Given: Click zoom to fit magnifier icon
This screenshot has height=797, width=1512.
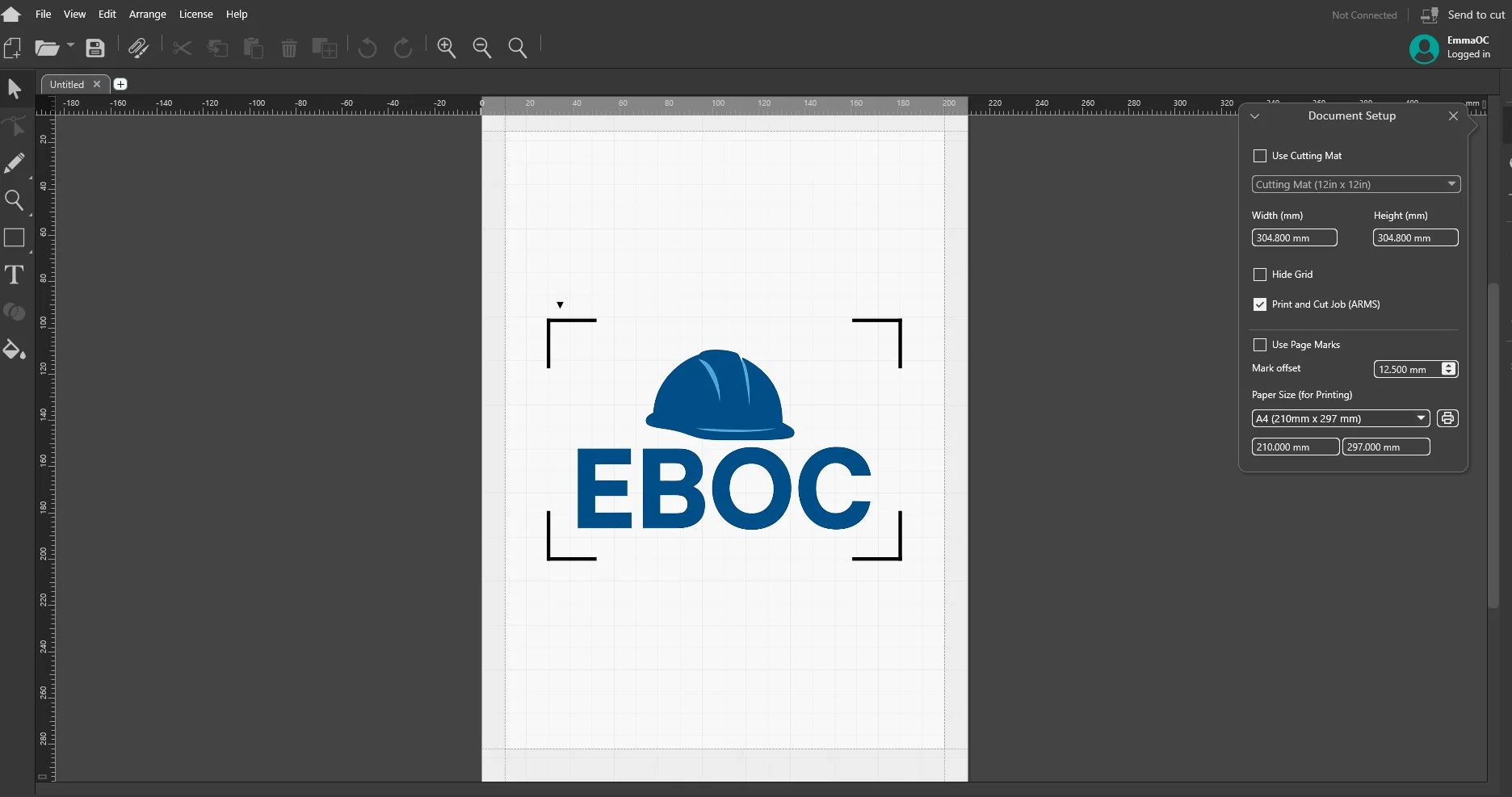Looking at the screenshot, I should point(518,48).
